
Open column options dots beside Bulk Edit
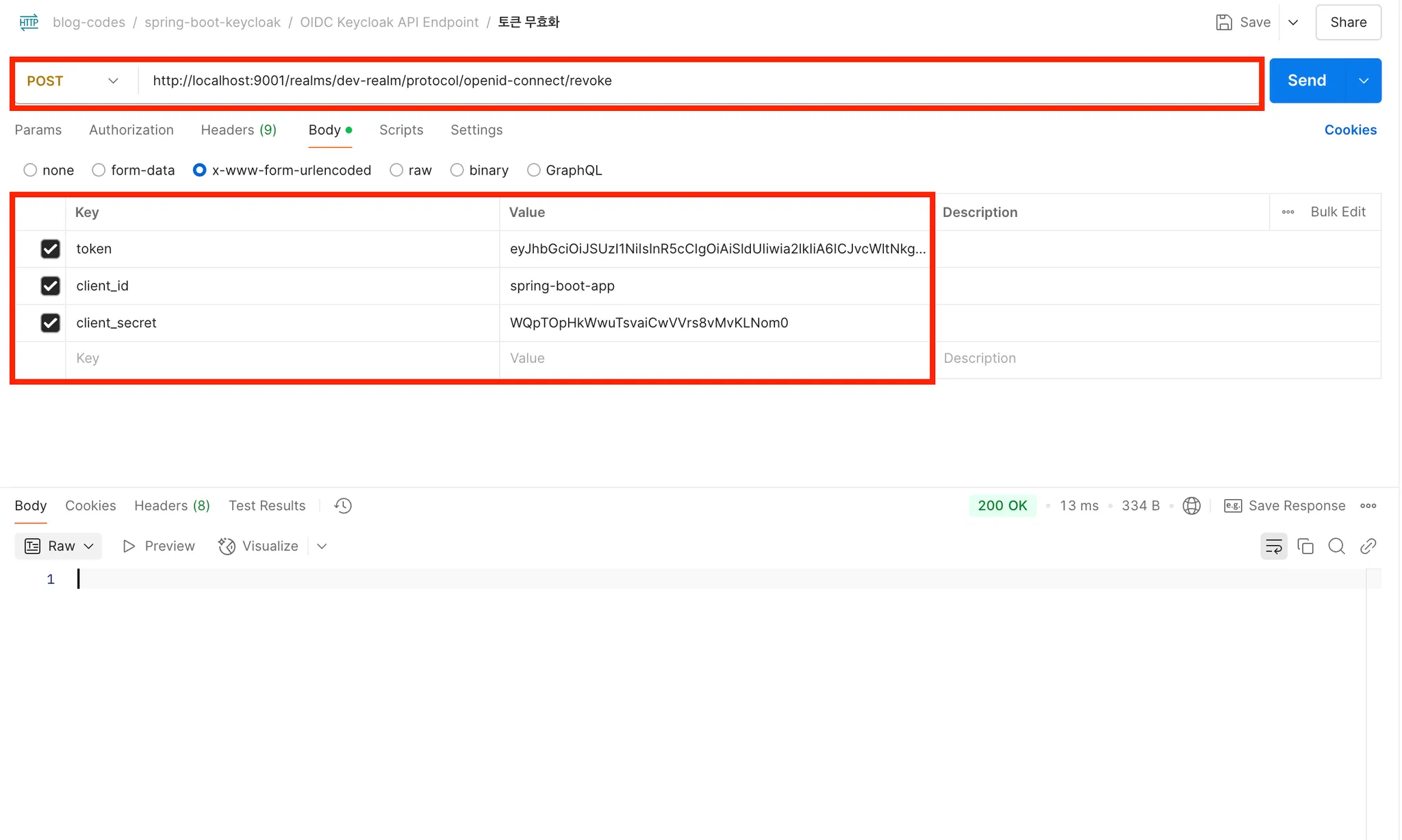point(1288,212)
